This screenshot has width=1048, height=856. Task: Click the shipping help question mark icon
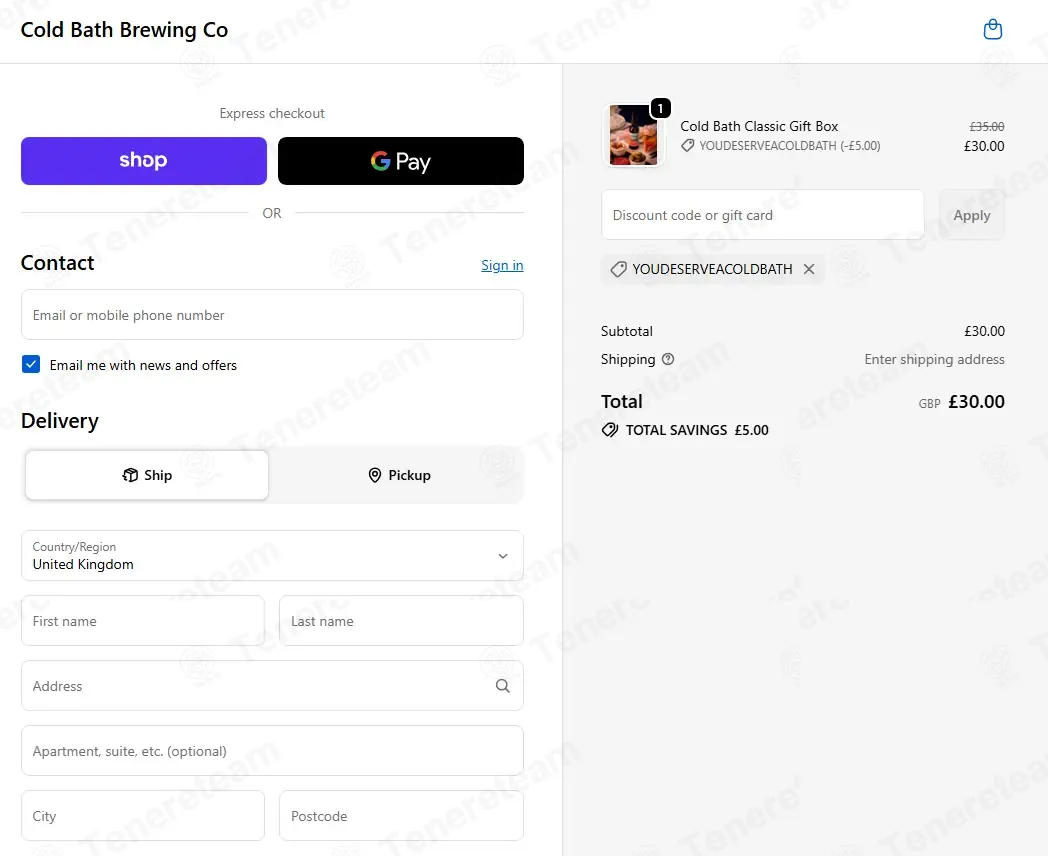click(668, 359)
